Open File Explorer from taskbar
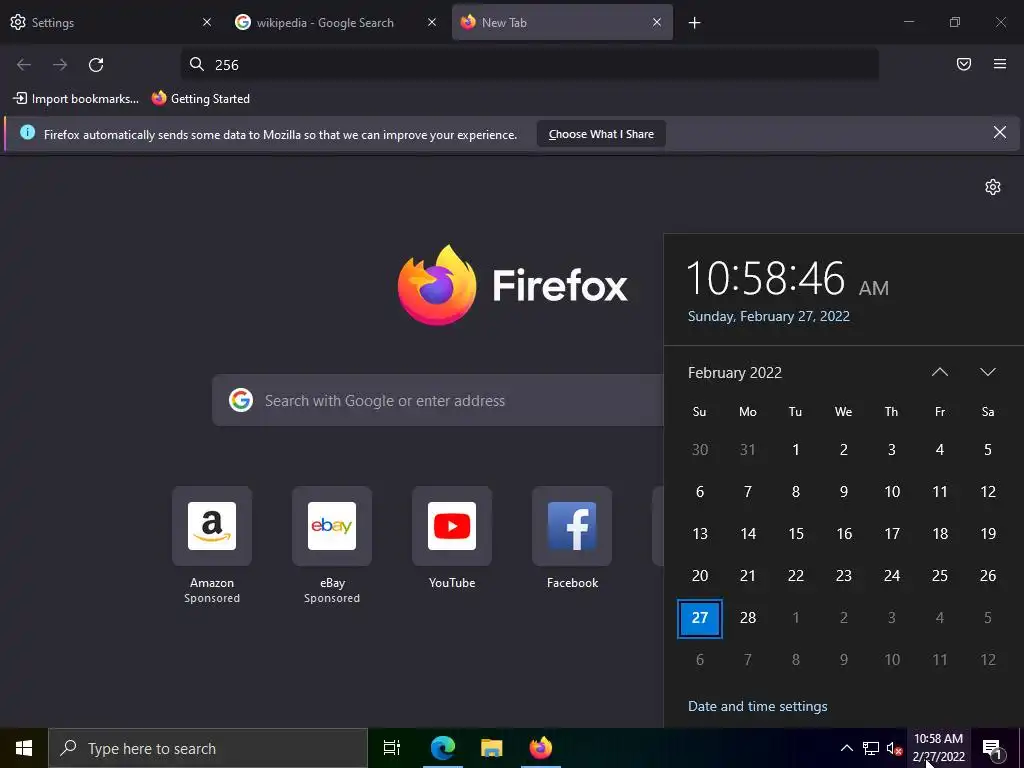Viewport: 1024px width, 768px height. click(492, 748)
